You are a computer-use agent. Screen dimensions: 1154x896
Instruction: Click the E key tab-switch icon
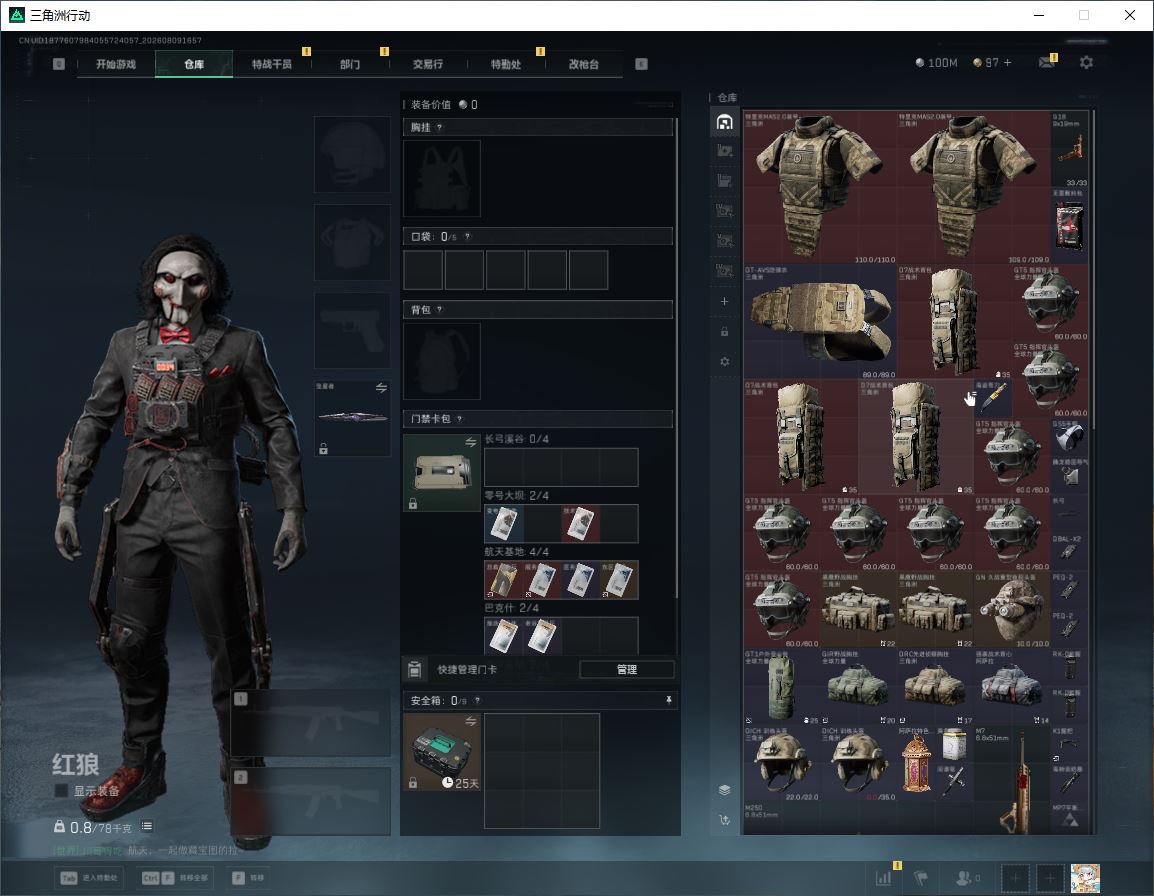pyautogui.click(x=641, y=64)
